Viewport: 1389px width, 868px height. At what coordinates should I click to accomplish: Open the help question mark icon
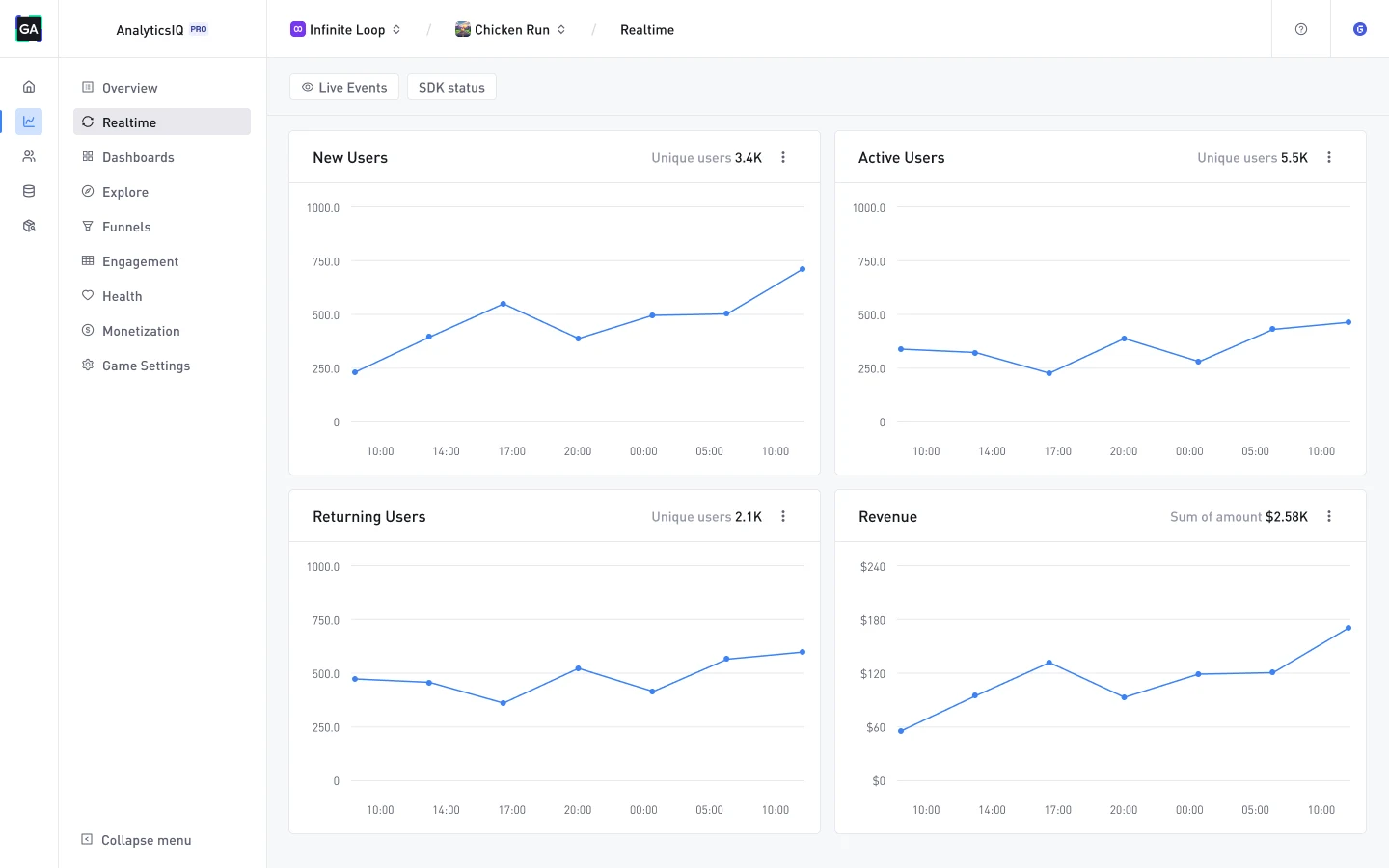point(1301,29)
